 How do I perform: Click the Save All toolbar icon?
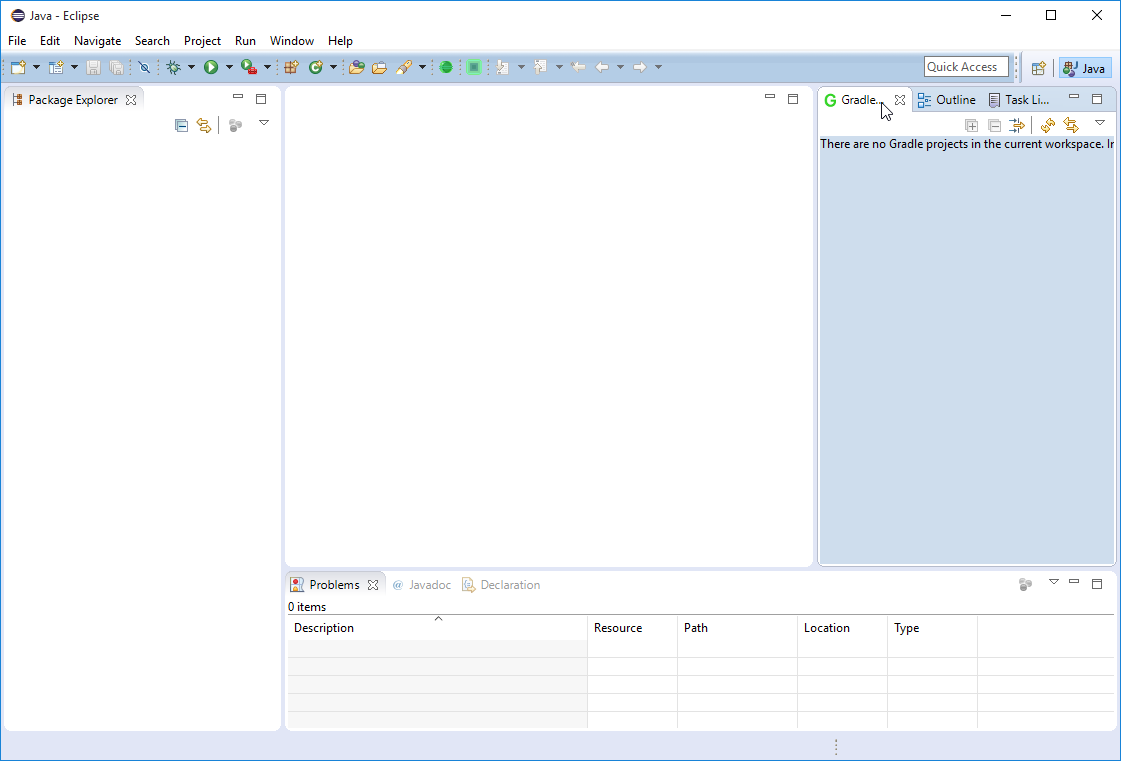point(117,67)
